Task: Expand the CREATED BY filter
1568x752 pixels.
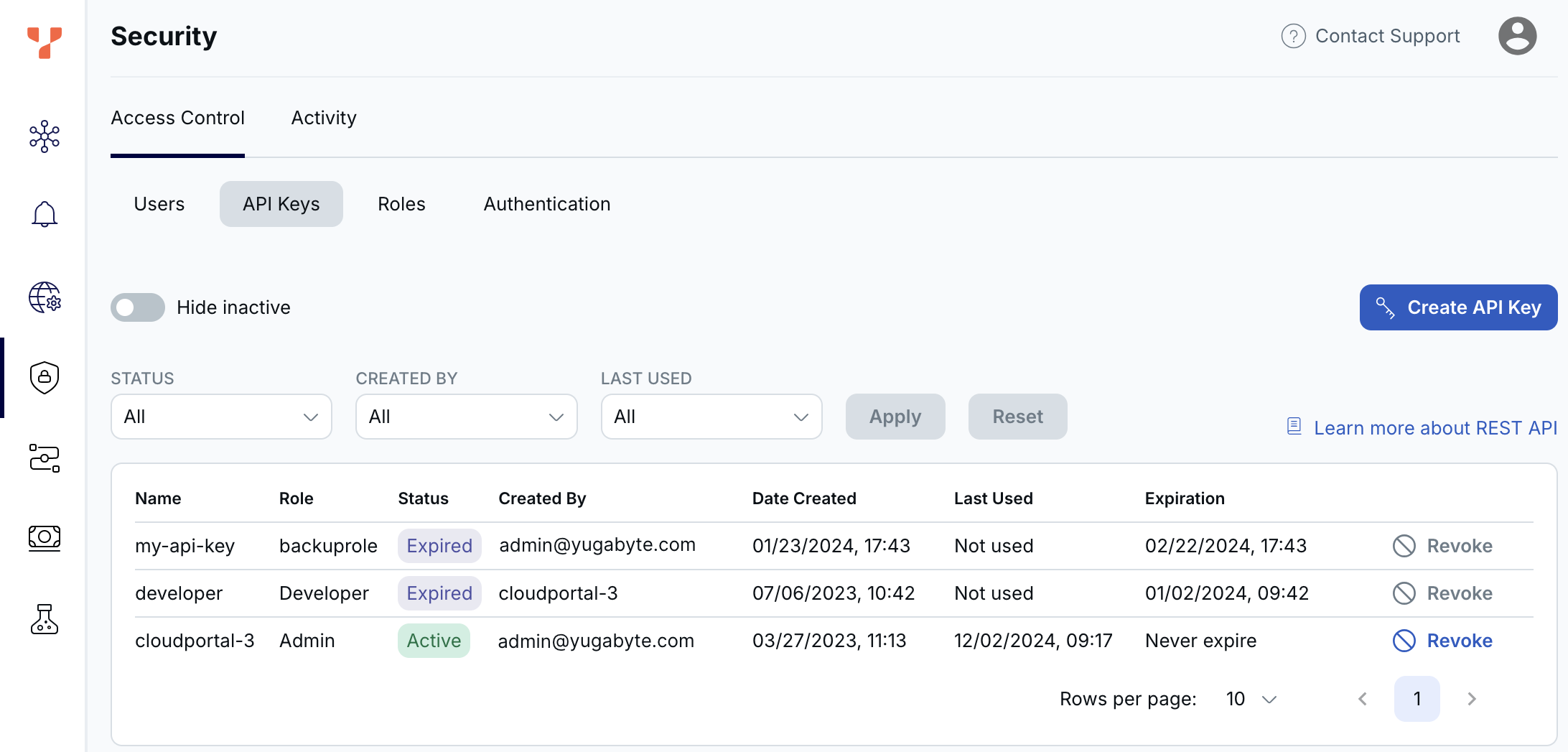Action: pos(465,417)
